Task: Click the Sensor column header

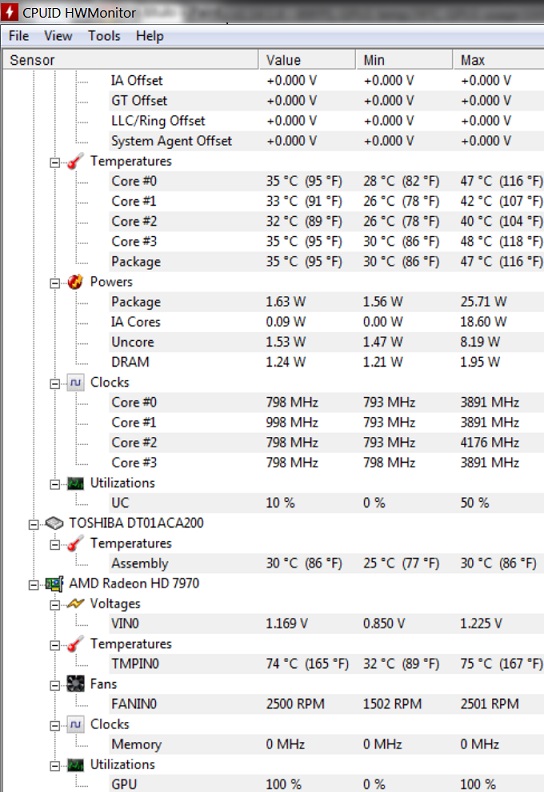Action: [x=130, y=60]
